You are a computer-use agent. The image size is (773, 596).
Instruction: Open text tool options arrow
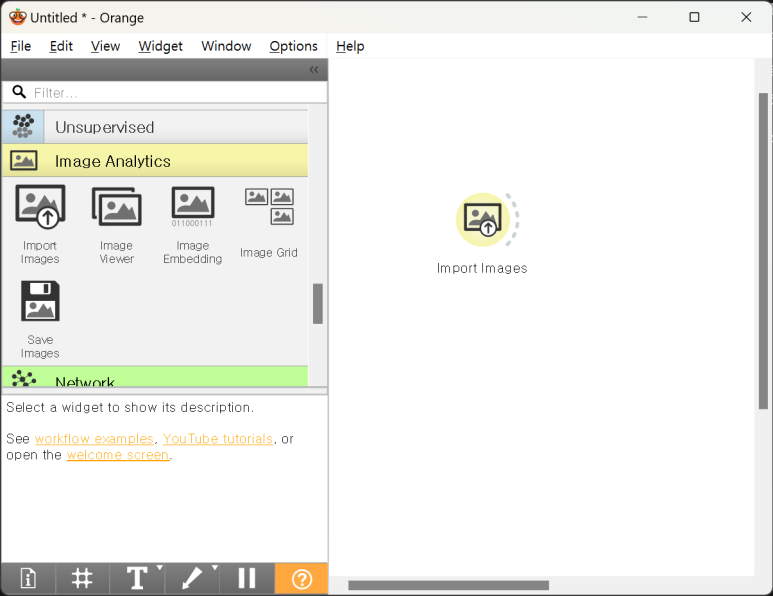pyautogui.click(x=159, y=568)
